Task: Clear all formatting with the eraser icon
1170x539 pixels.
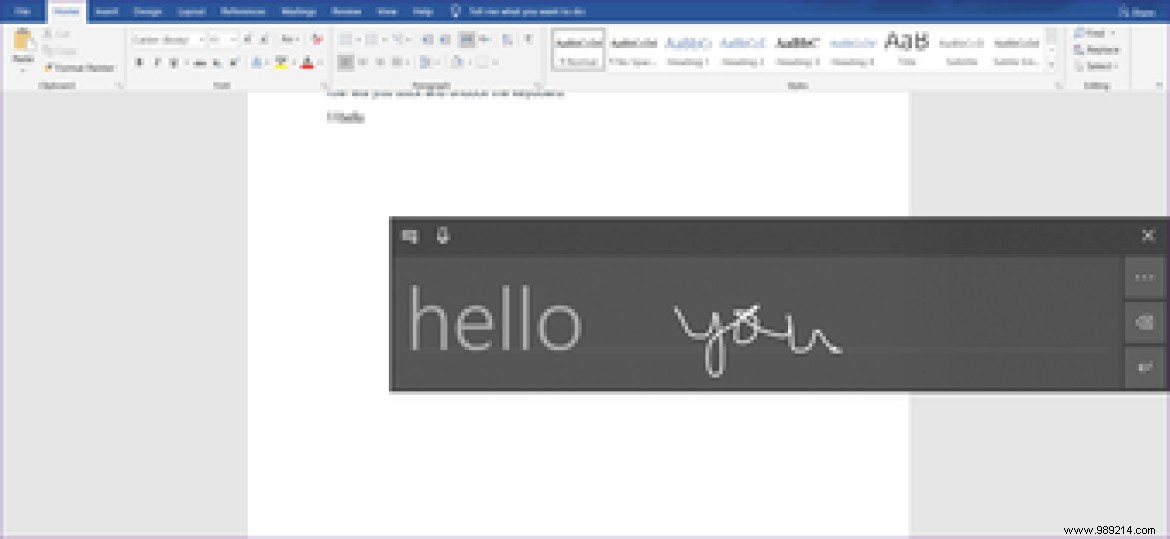Action: coord(318,40)
